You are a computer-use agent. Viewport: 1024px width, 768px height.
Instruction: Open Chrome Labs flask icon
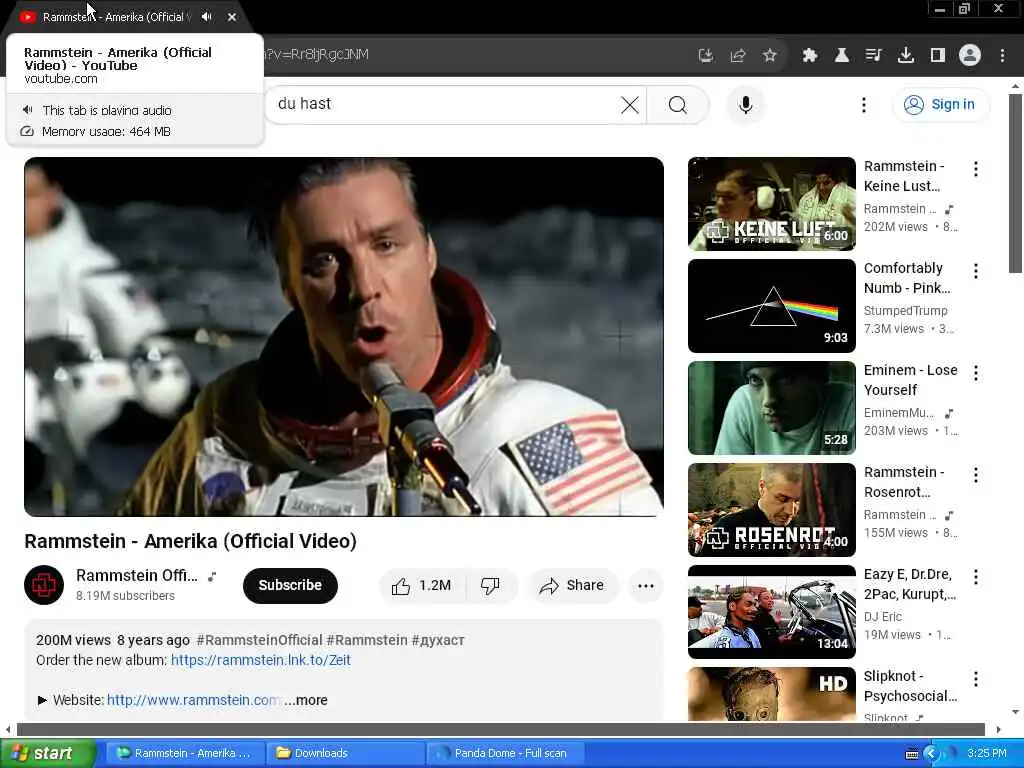842,56
